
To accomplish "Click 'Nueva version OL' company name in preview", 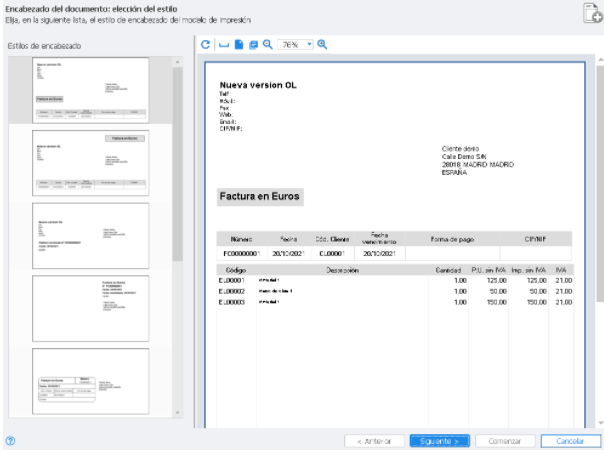I will (x=258, y=85).
